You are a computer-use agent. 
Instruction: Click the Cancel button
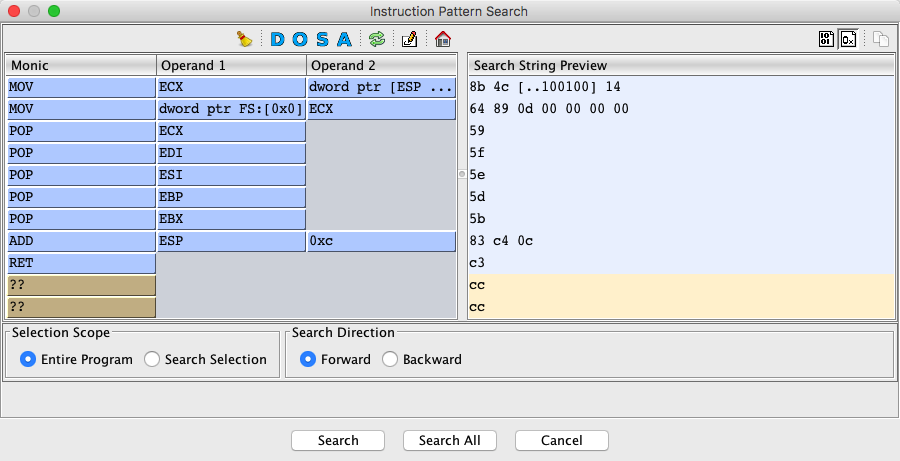pos(561,440)
